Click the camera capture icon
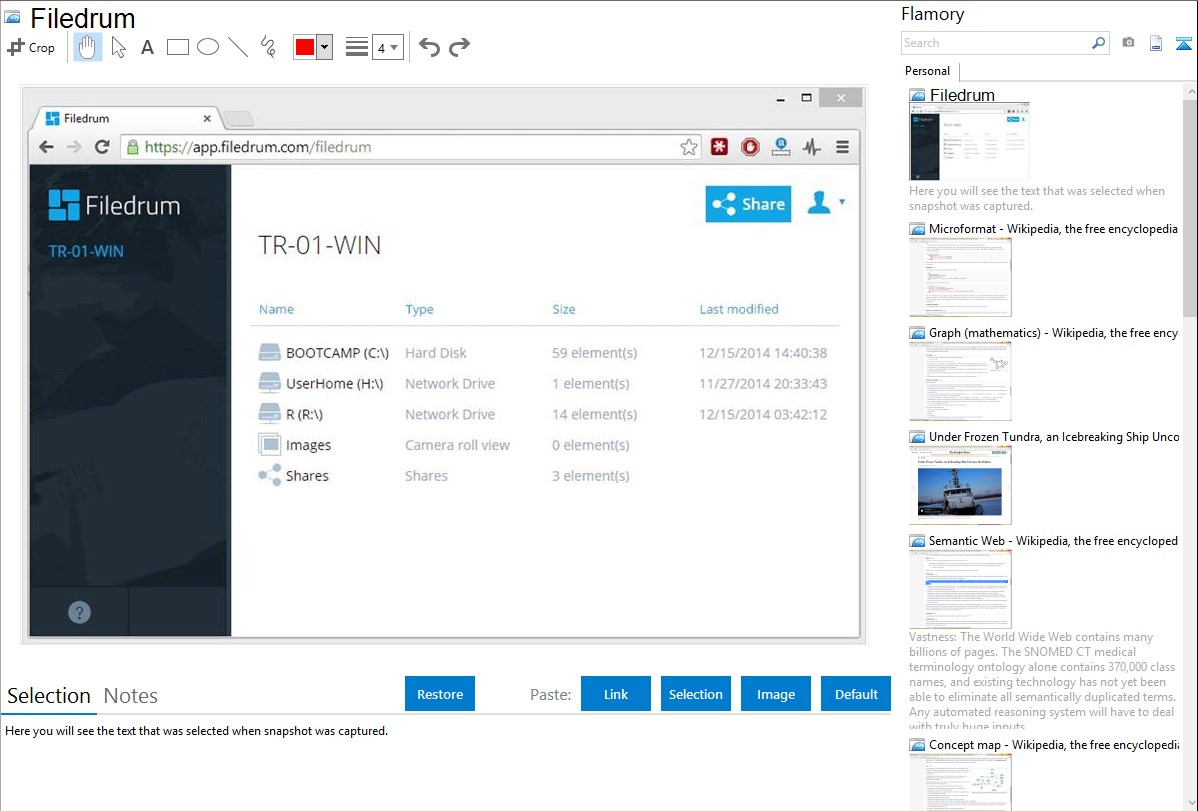This screenshot has height=811, width=1198. point(1128,43)
